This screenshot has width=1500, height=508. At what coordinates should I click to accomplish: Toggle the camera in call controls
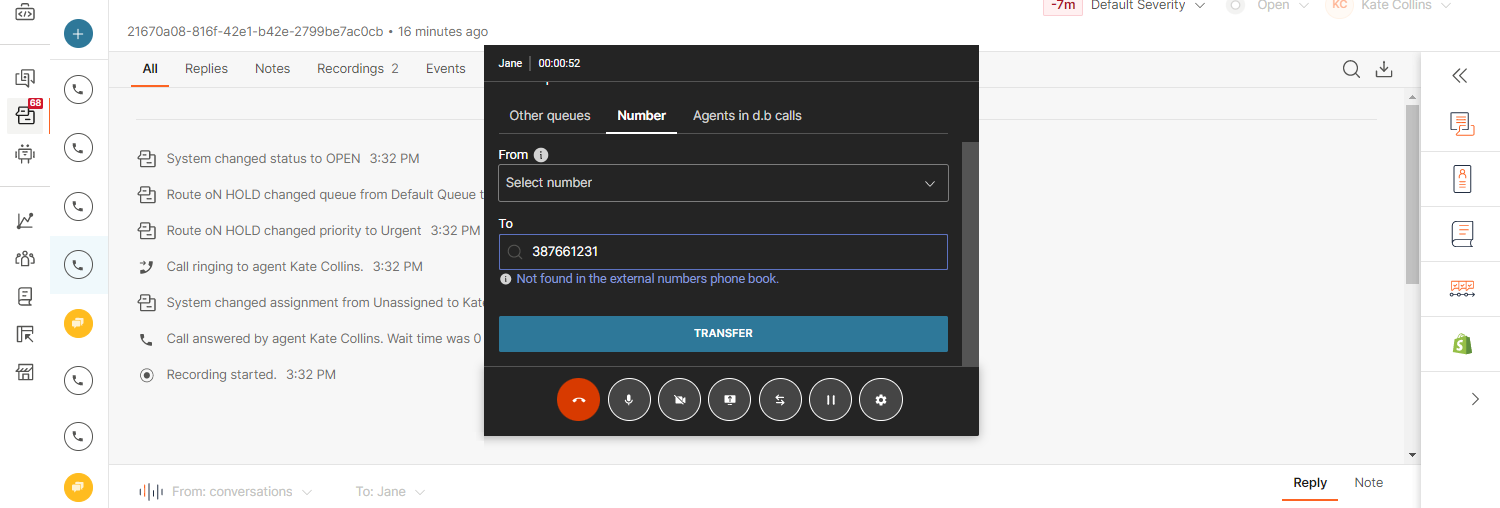point(679,400)
